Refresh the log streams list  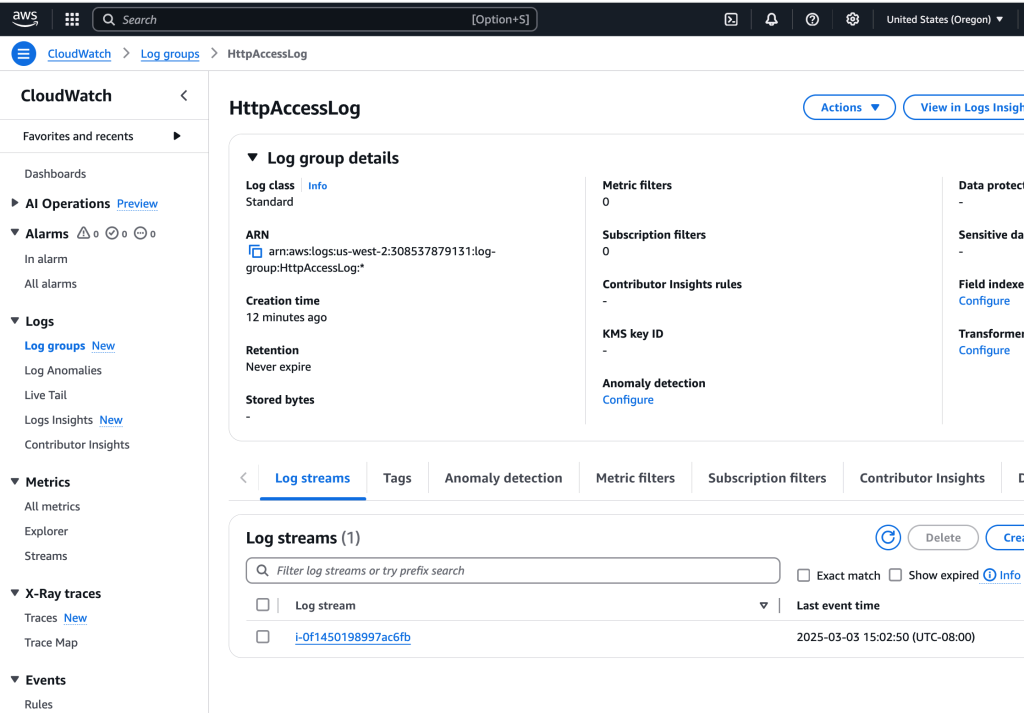pyautogui.click(x=888, y=538)
